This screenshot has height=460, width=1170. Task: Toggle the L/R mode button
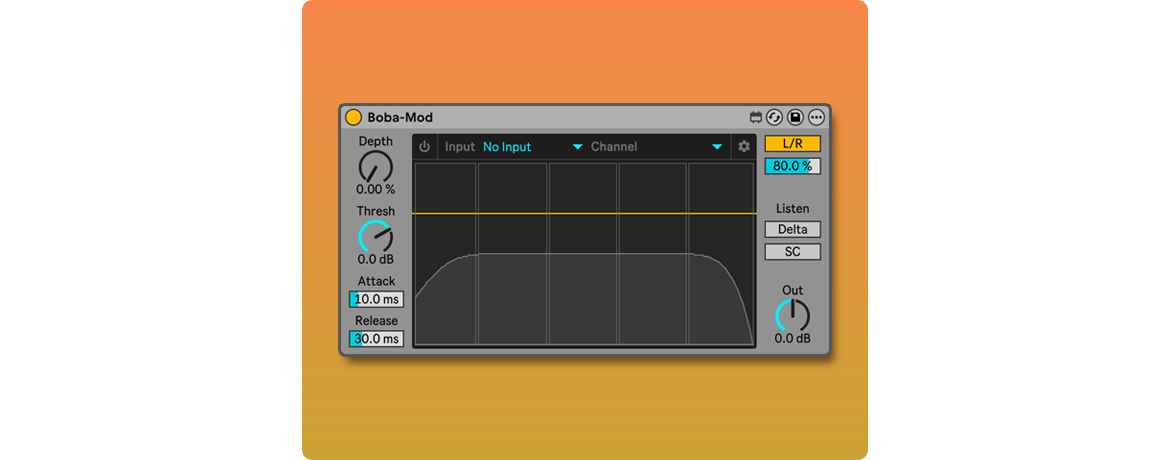click(792, 144)
